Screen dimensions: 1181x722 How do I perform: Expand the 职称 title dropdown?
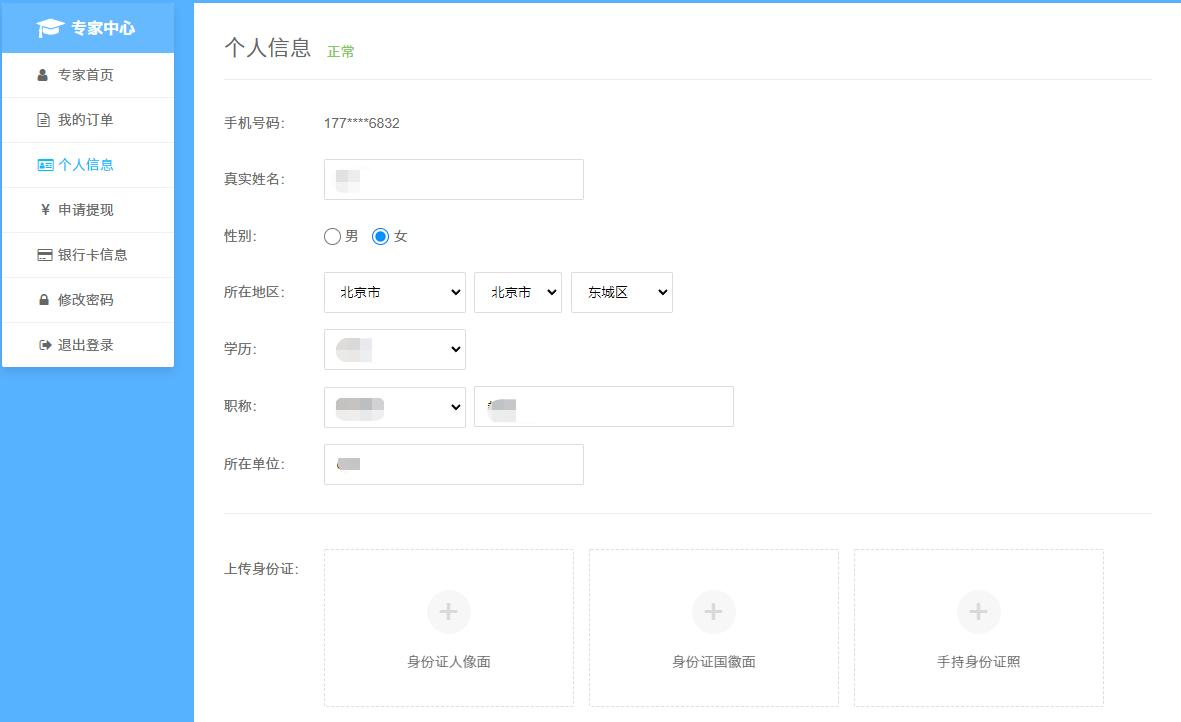pos(395,407)
